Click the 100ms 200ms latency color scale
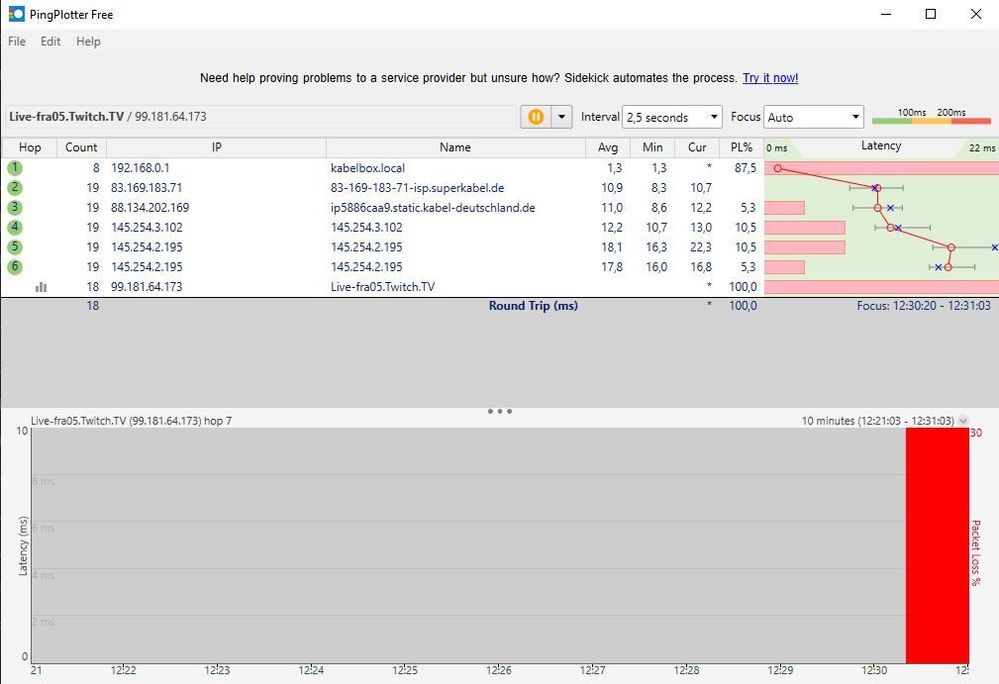The image size is (999, 684). [x=931, y=116]
